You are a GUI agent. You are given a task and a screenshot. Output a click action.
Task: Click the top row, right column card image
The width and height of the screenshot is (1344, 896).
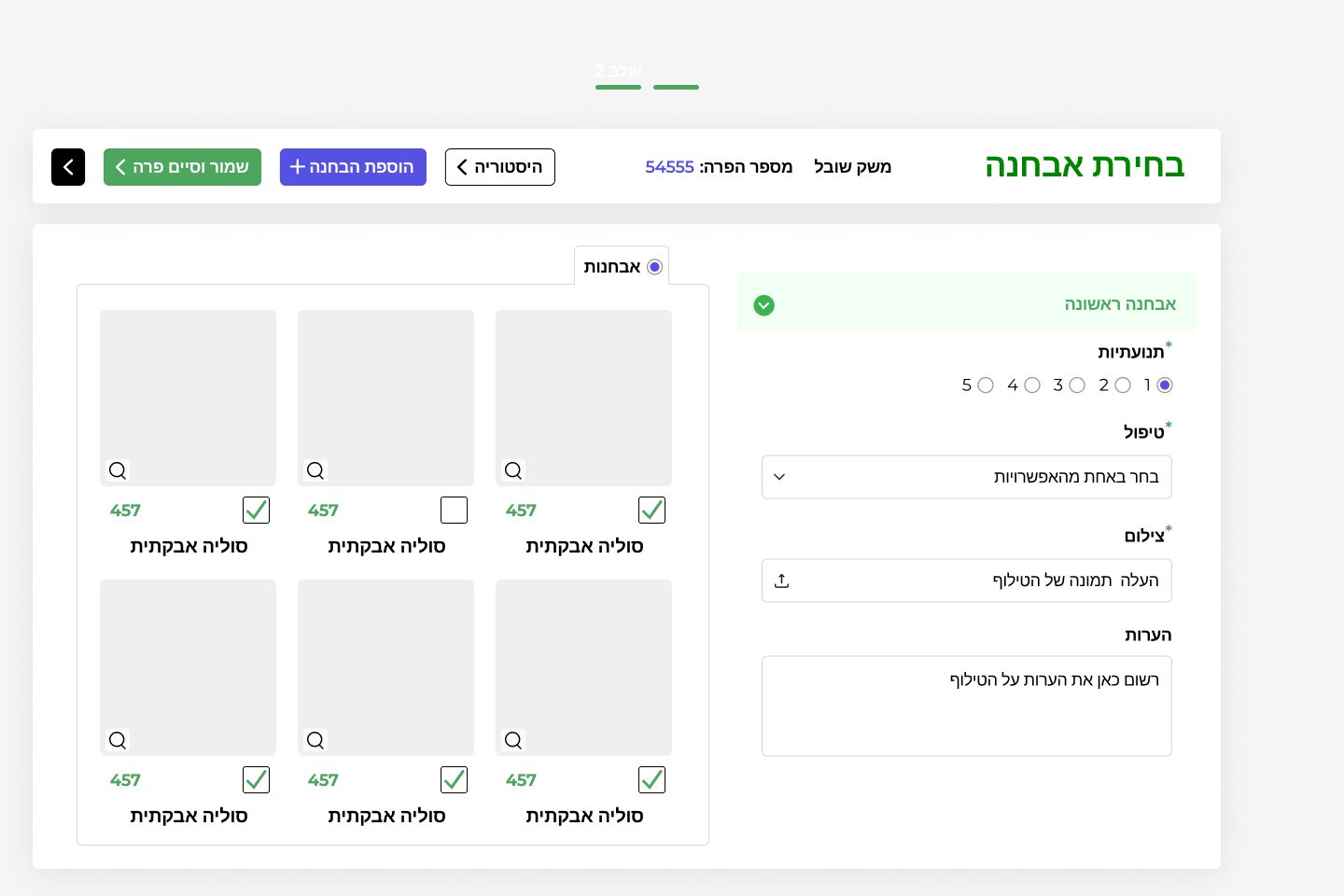(x=584, y=398)
